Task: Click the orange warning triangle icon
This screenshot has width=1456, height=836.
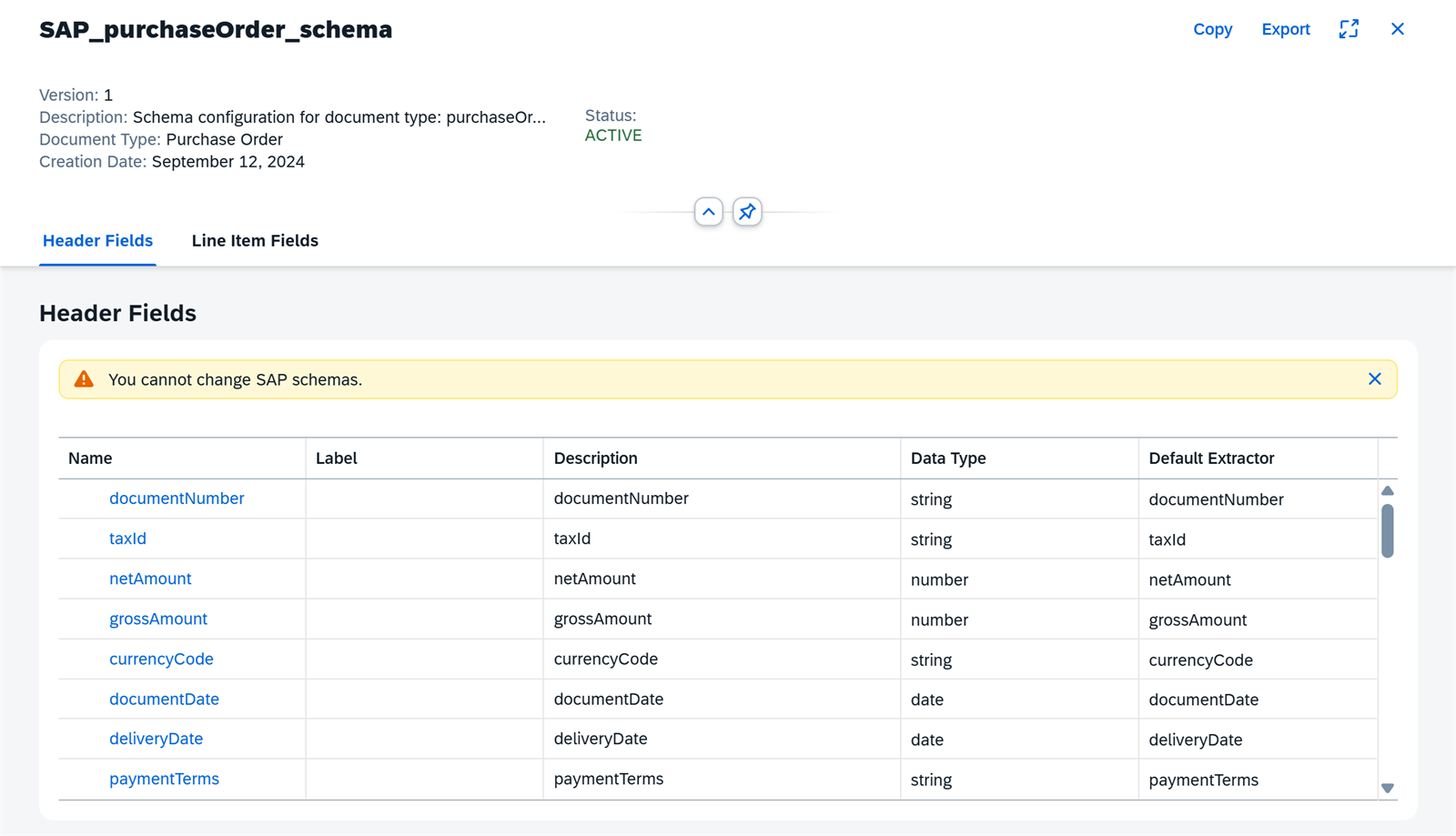Action: (84, 379)
